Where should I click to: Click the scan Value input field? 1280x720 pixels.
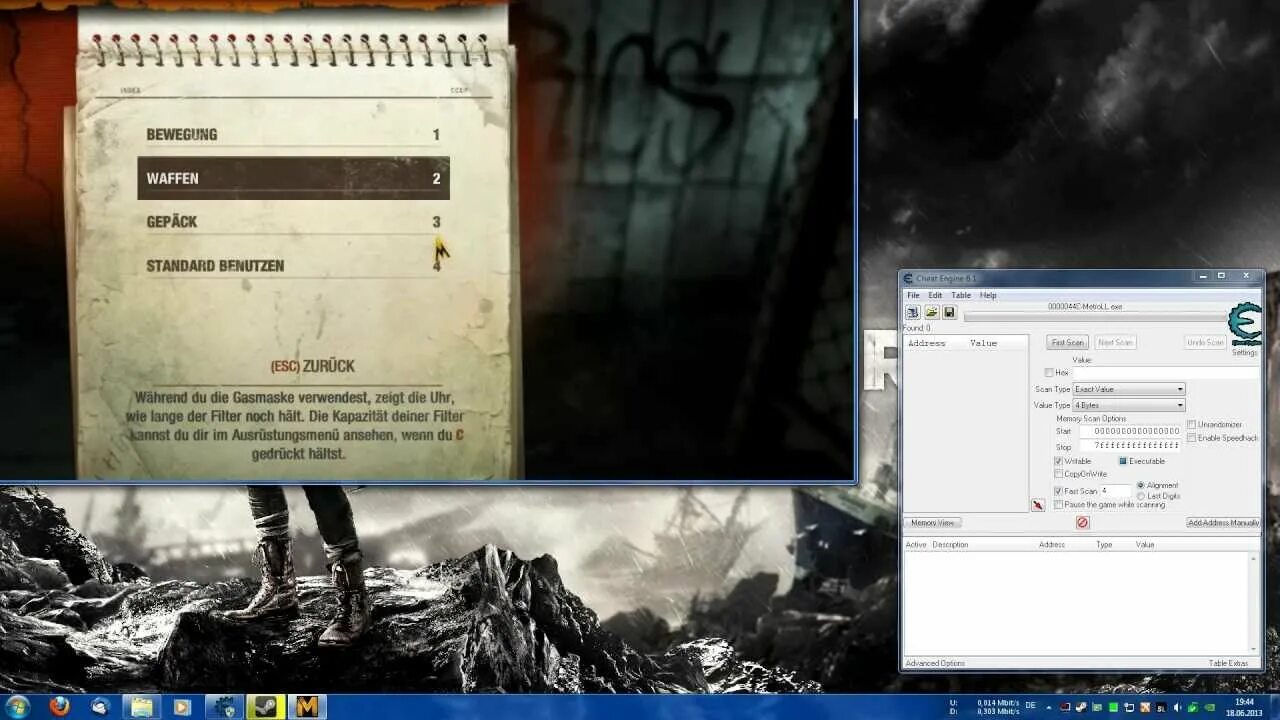[x=1166, y=372]
